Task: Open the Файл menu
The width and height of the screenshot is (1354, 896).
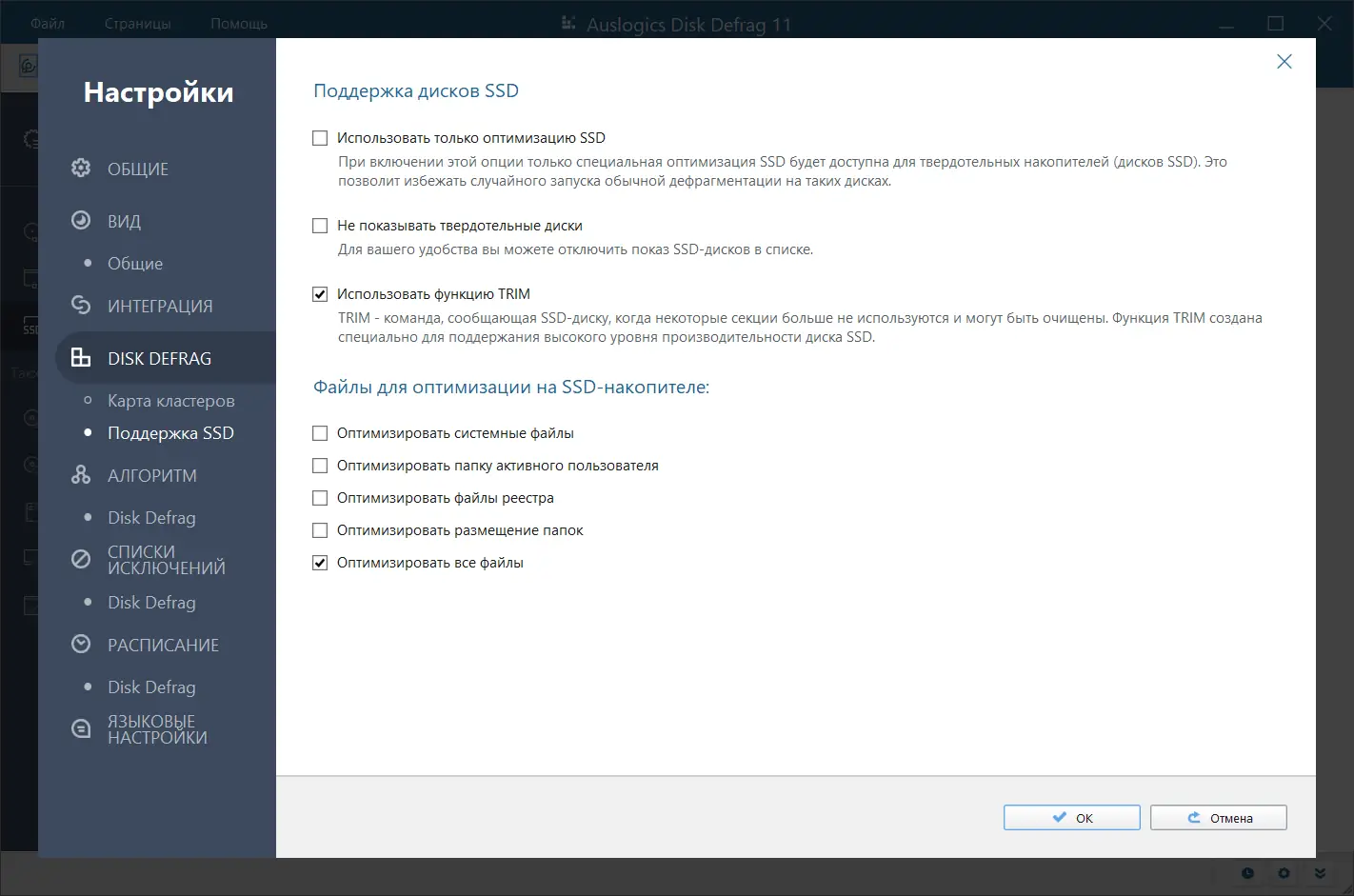Action: [49, 22]
